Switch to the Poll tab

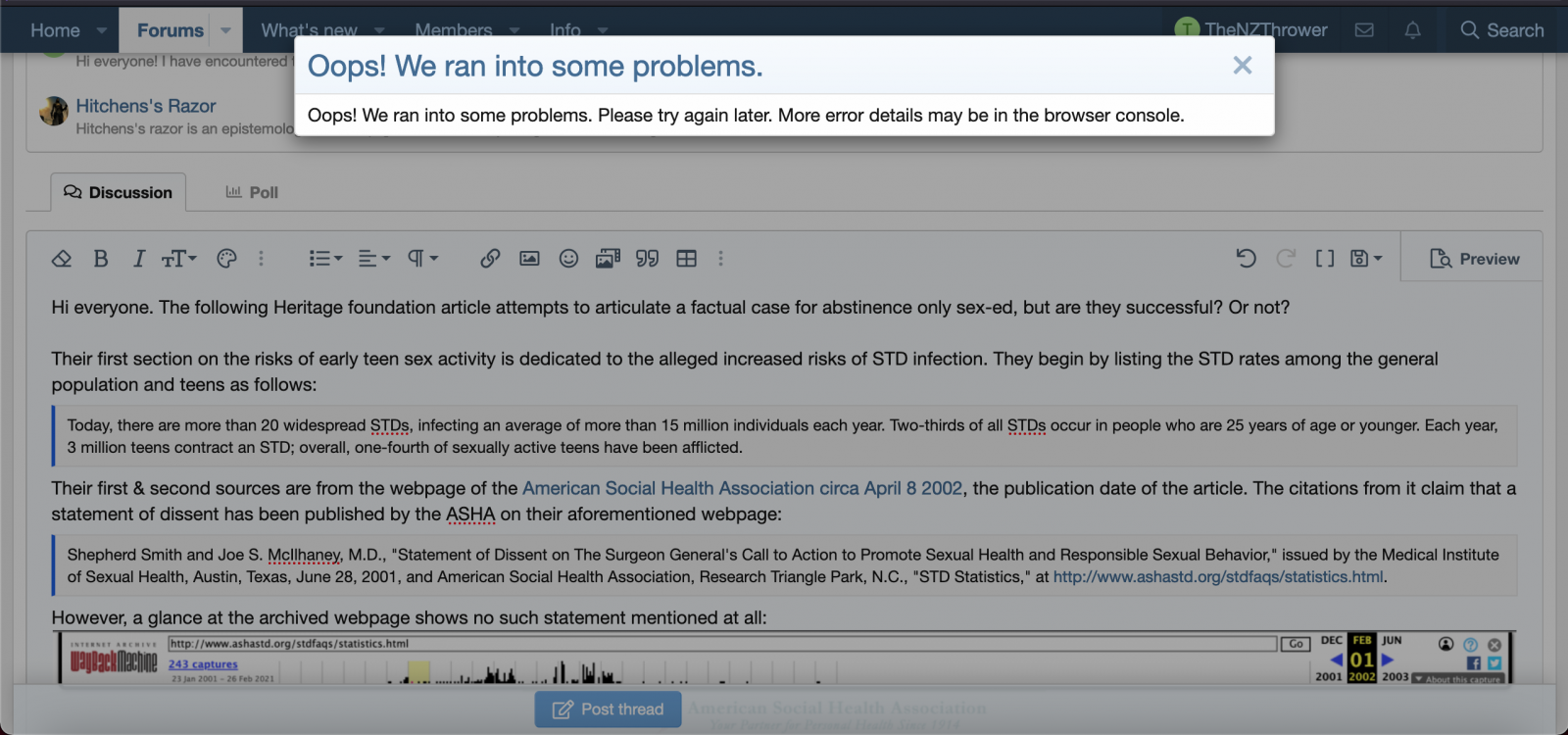(252, 193)
